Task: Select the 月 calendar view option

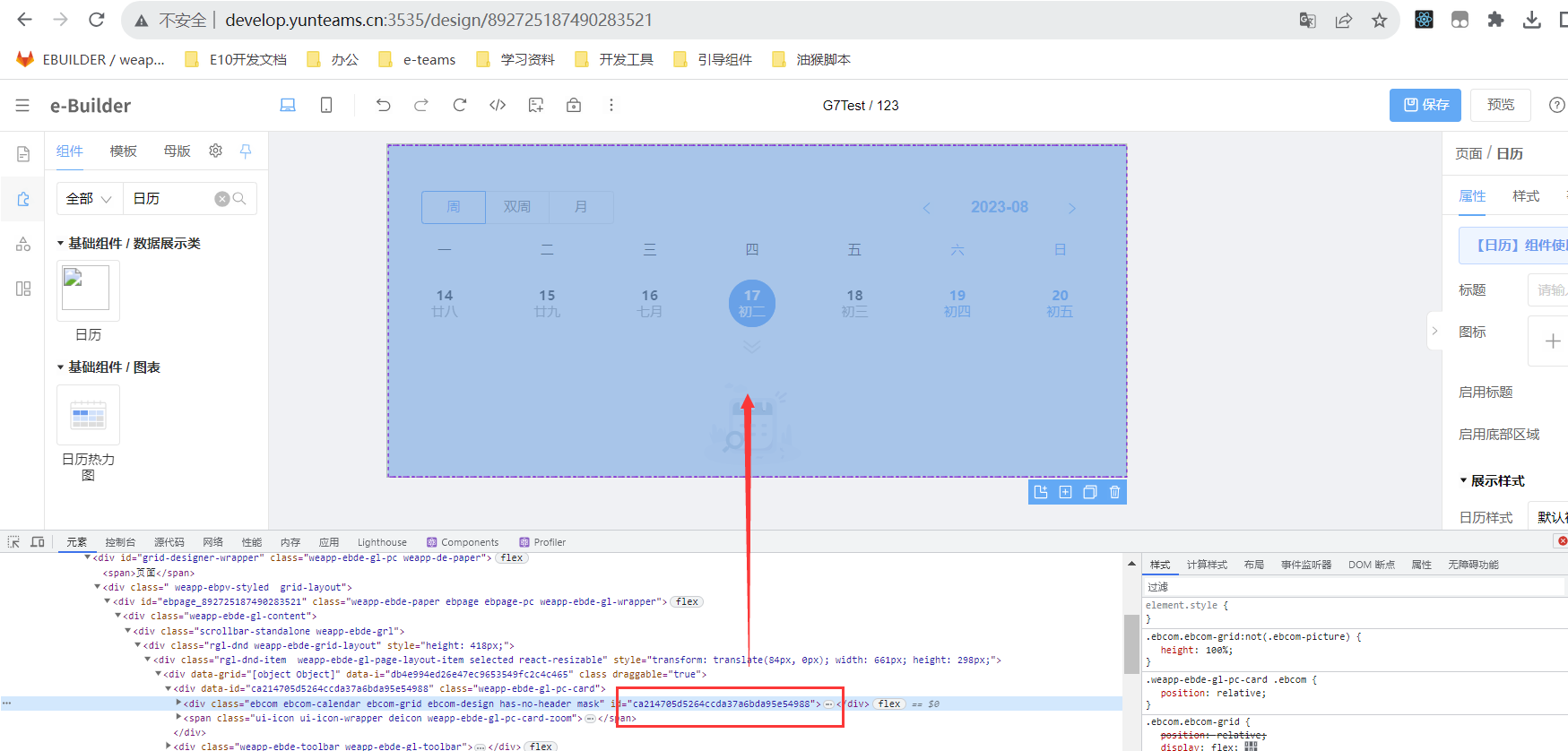Action: point(581,207)
